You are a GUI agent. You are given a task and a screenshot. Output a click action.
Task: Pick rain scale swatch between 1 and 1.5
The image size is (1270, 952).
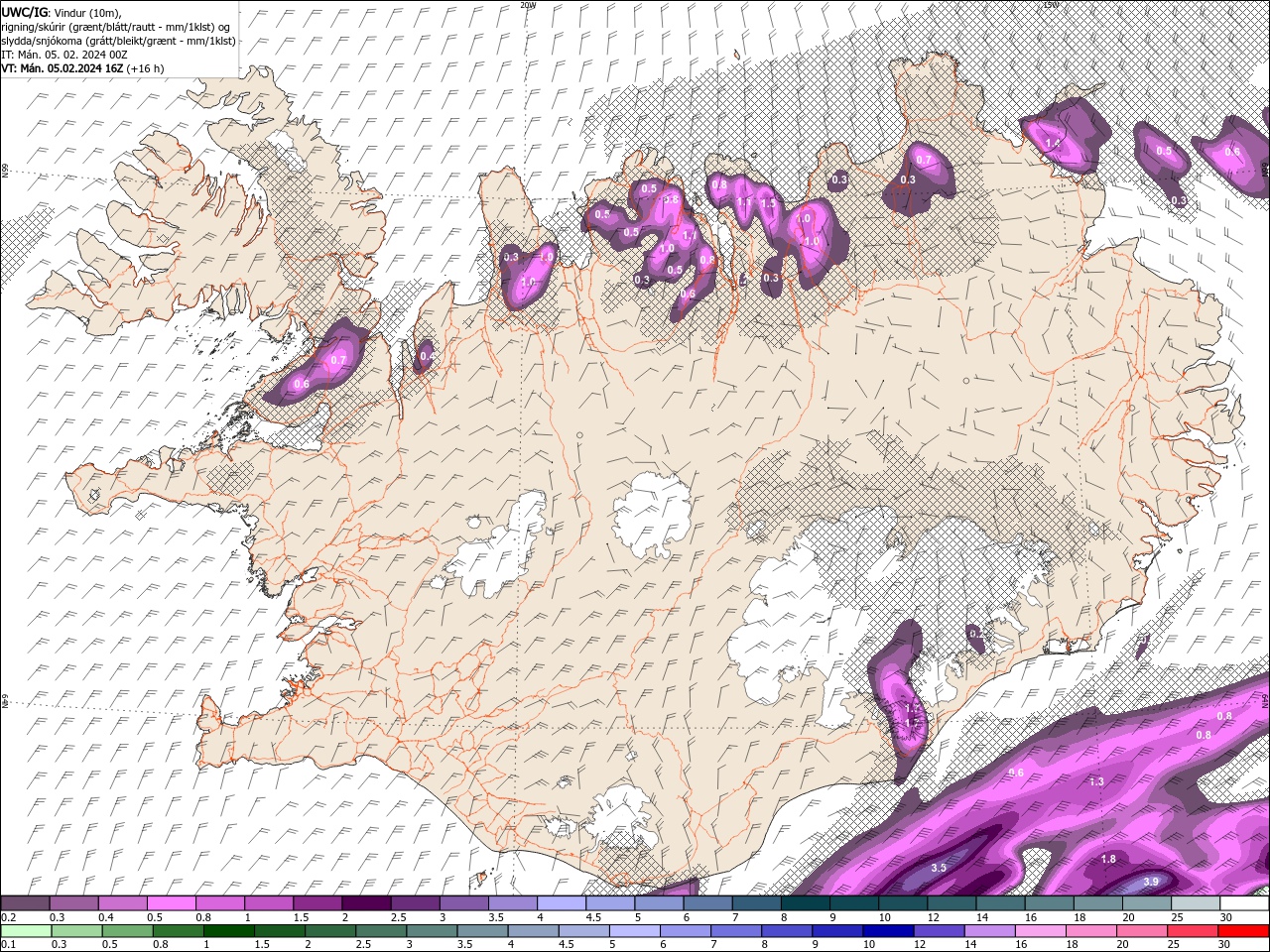tap(228, 931)
